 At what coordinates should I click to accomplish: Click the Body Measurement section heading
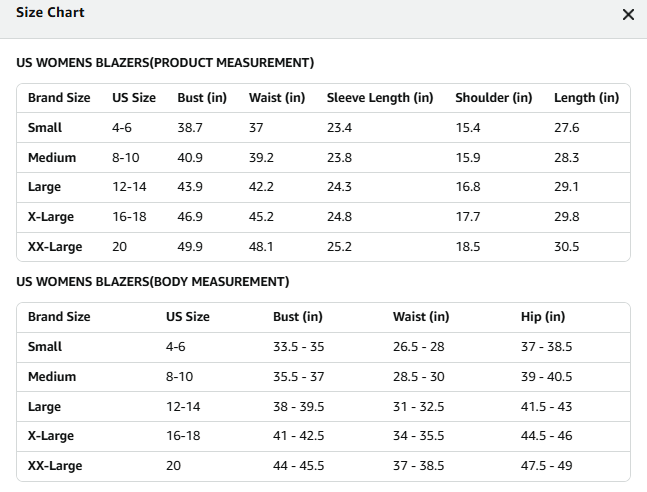click(153, 281)
